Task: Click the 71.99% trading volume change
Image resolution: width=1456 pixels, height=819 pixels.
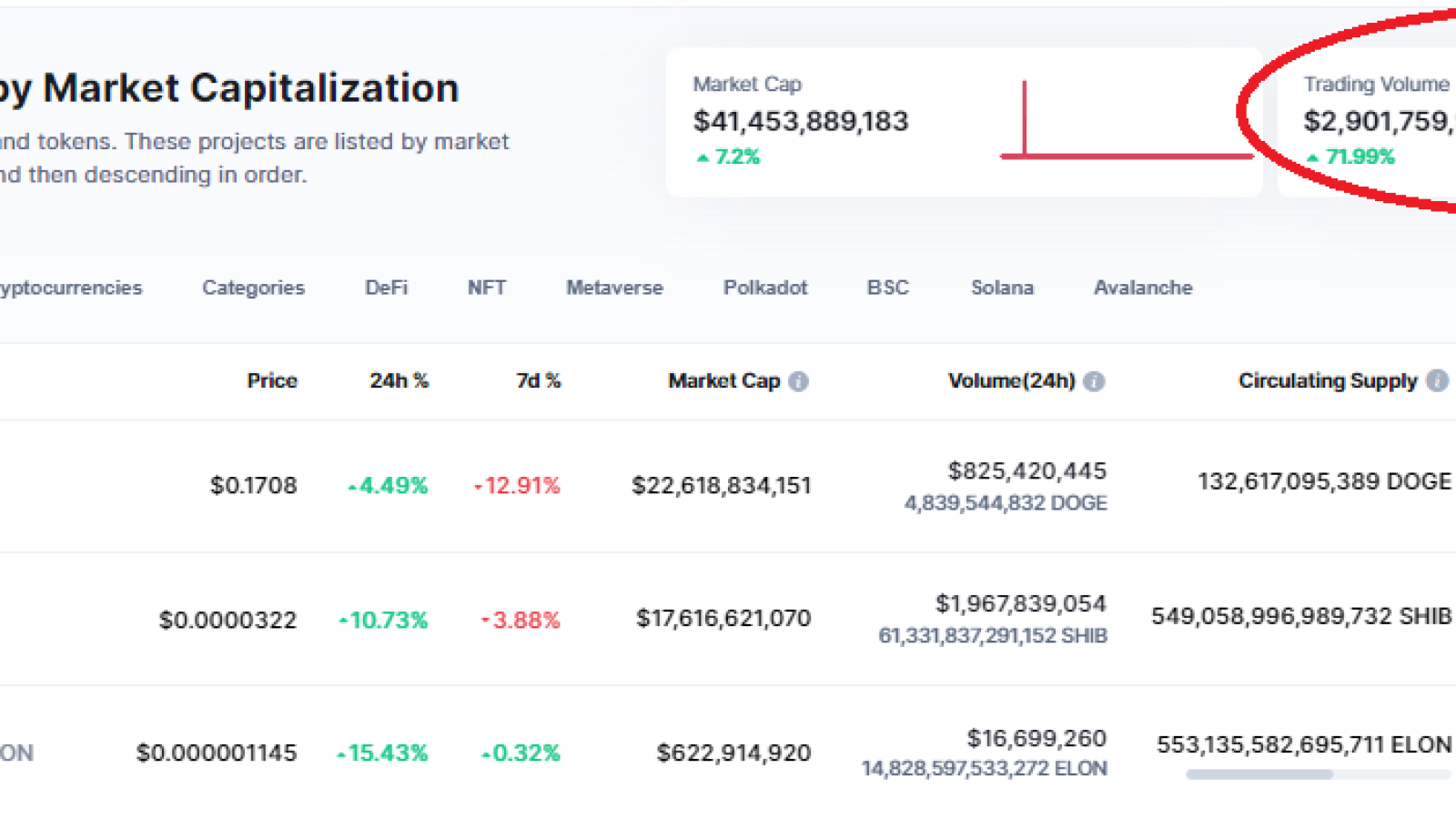Action: tap(1350, 157)
